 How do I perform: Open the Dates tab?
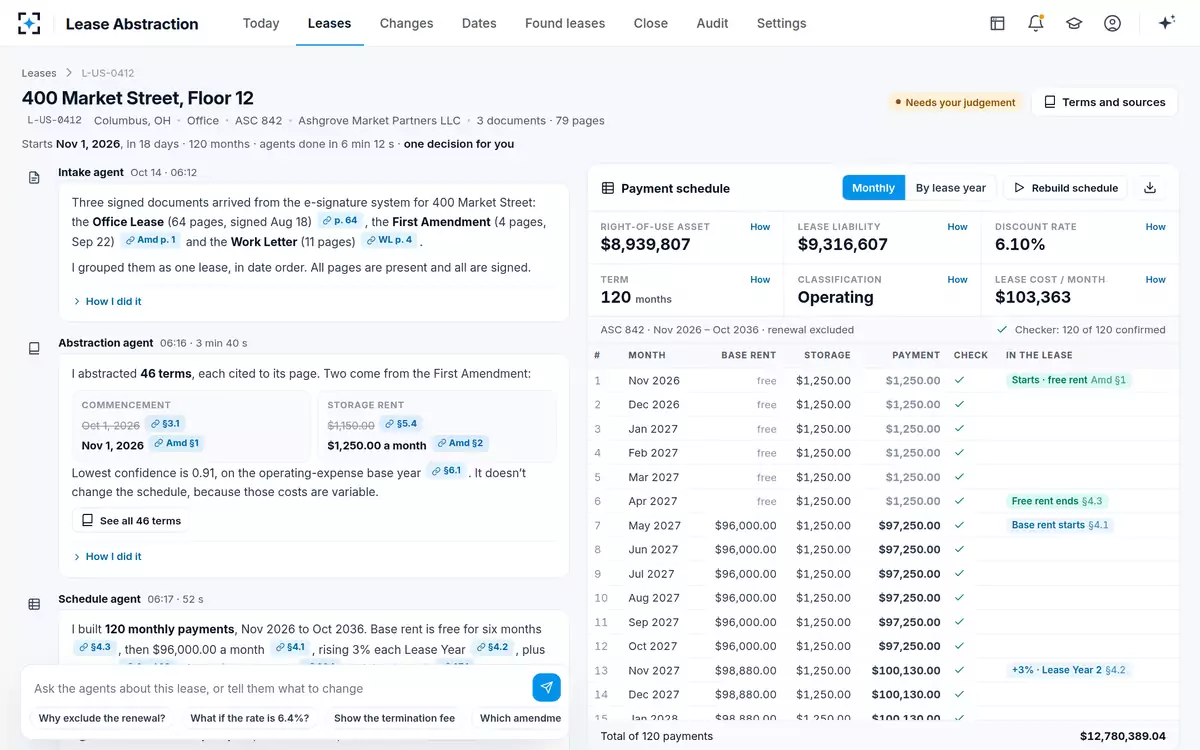coord(479,23)
